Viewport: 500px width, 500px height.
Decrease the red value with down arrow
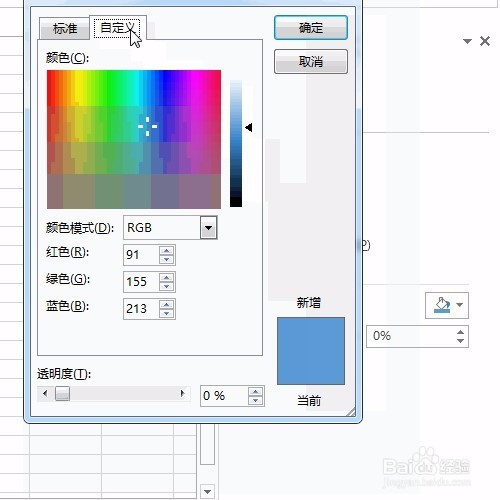pos(166,259)
